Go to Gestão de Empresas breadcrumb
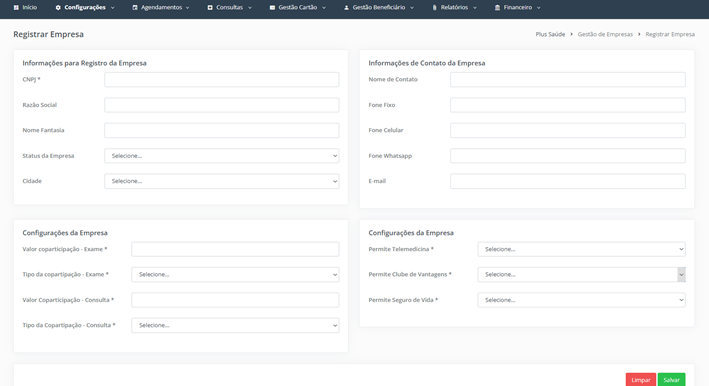 [605, 34]
